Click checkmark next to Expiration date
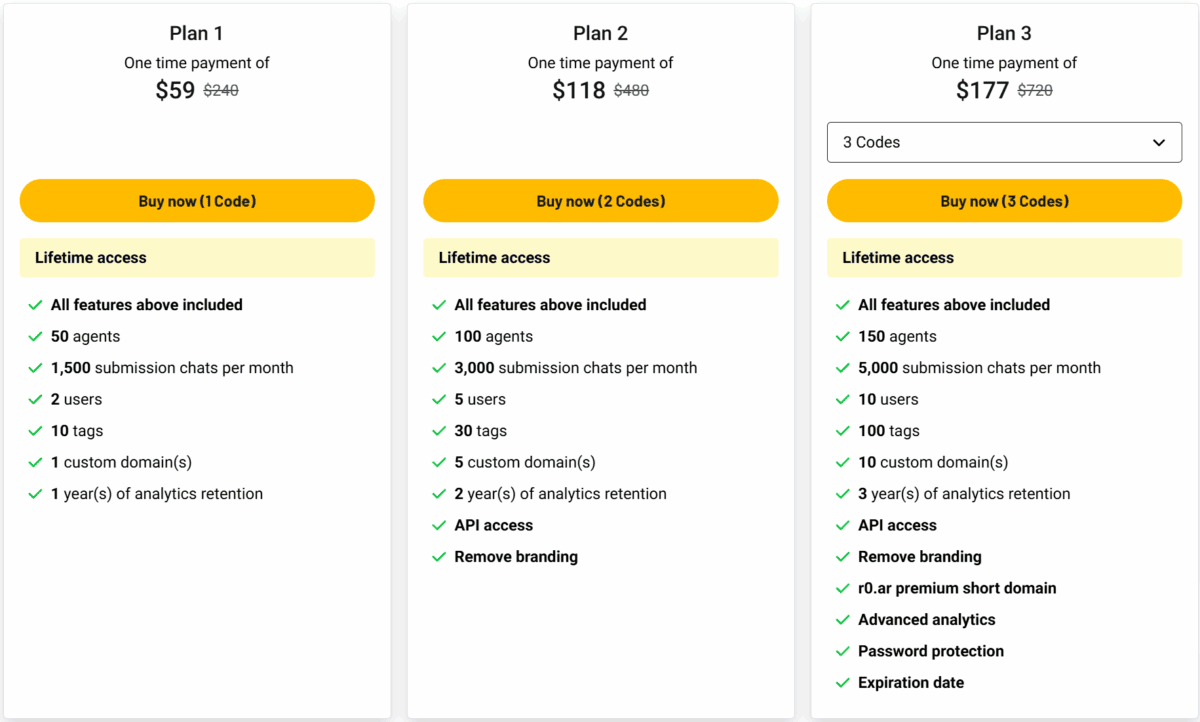1200x722 pixels. [843, 683]
